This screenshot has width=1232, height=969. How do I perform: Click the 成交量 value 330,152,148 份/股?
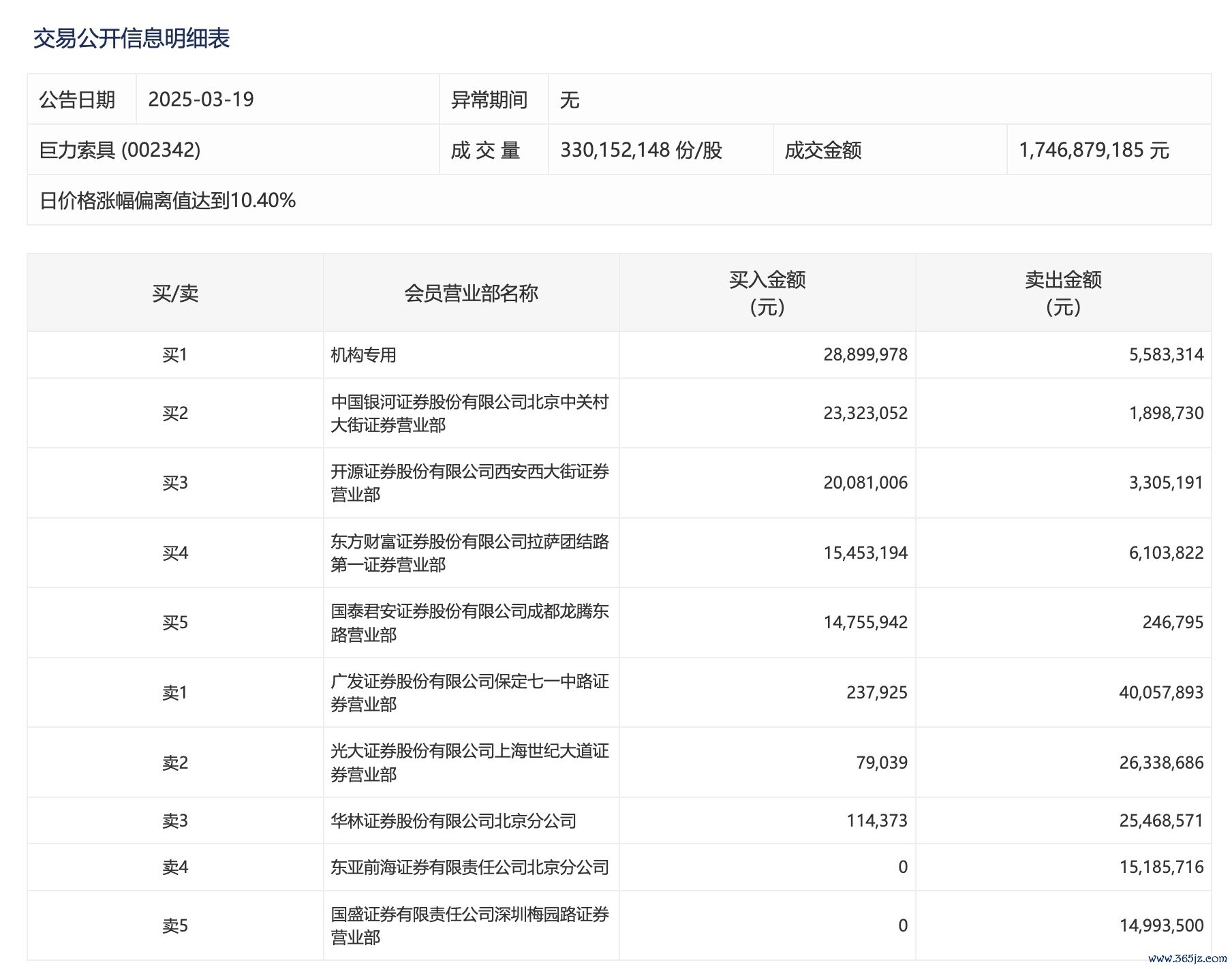point(641,150)
